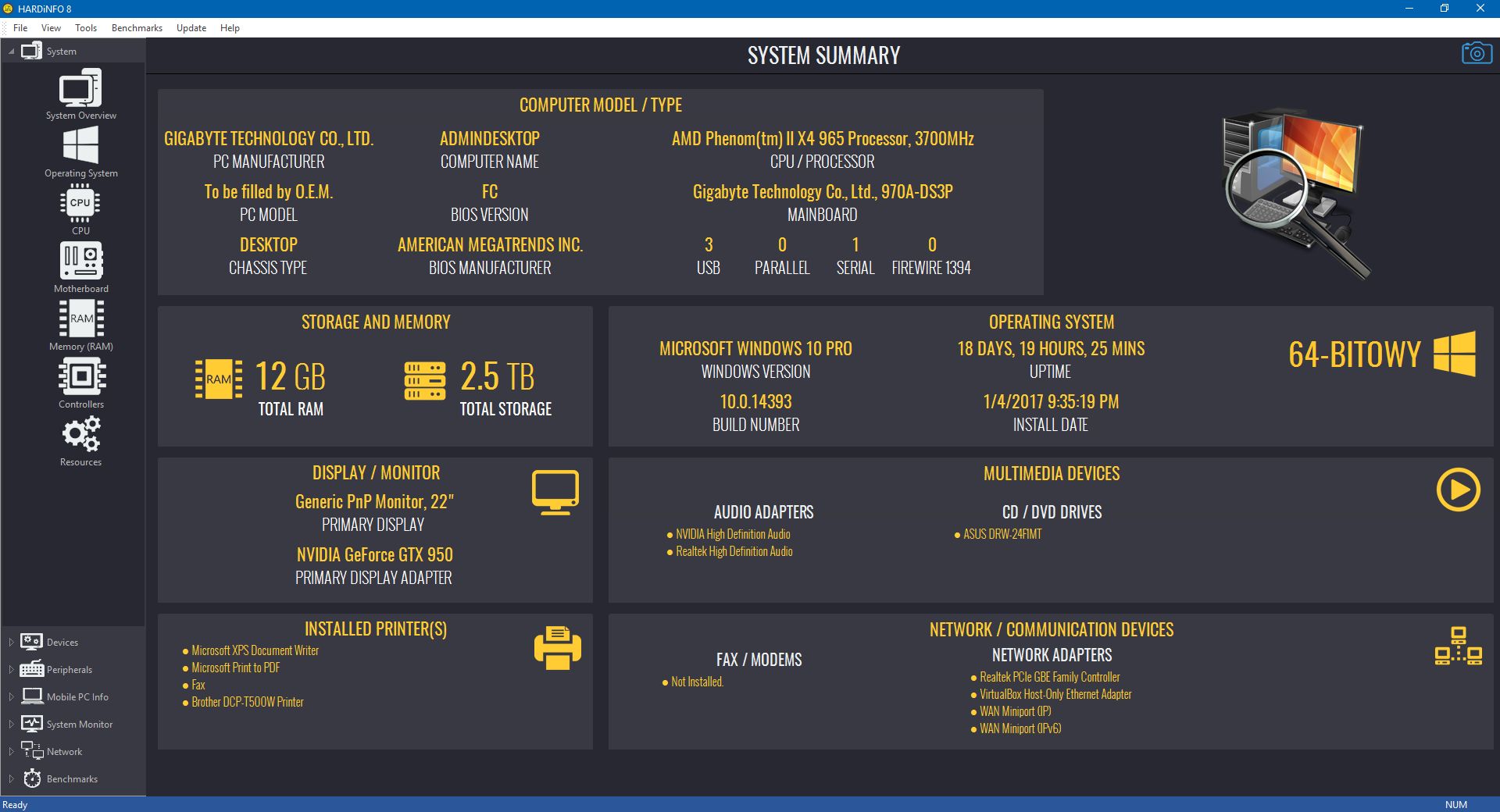1500x812 pixels.
Task: Open the Controllers icon in sidebar
Action: point(81,376)
